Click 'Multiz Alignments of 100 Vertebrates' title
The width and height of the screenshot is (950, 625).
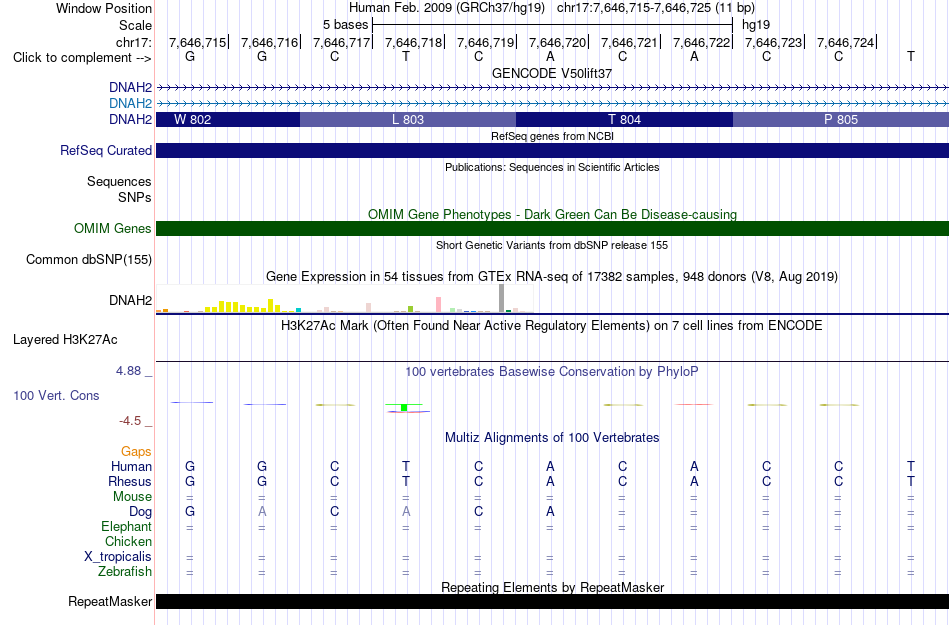(x=552, y=437)
